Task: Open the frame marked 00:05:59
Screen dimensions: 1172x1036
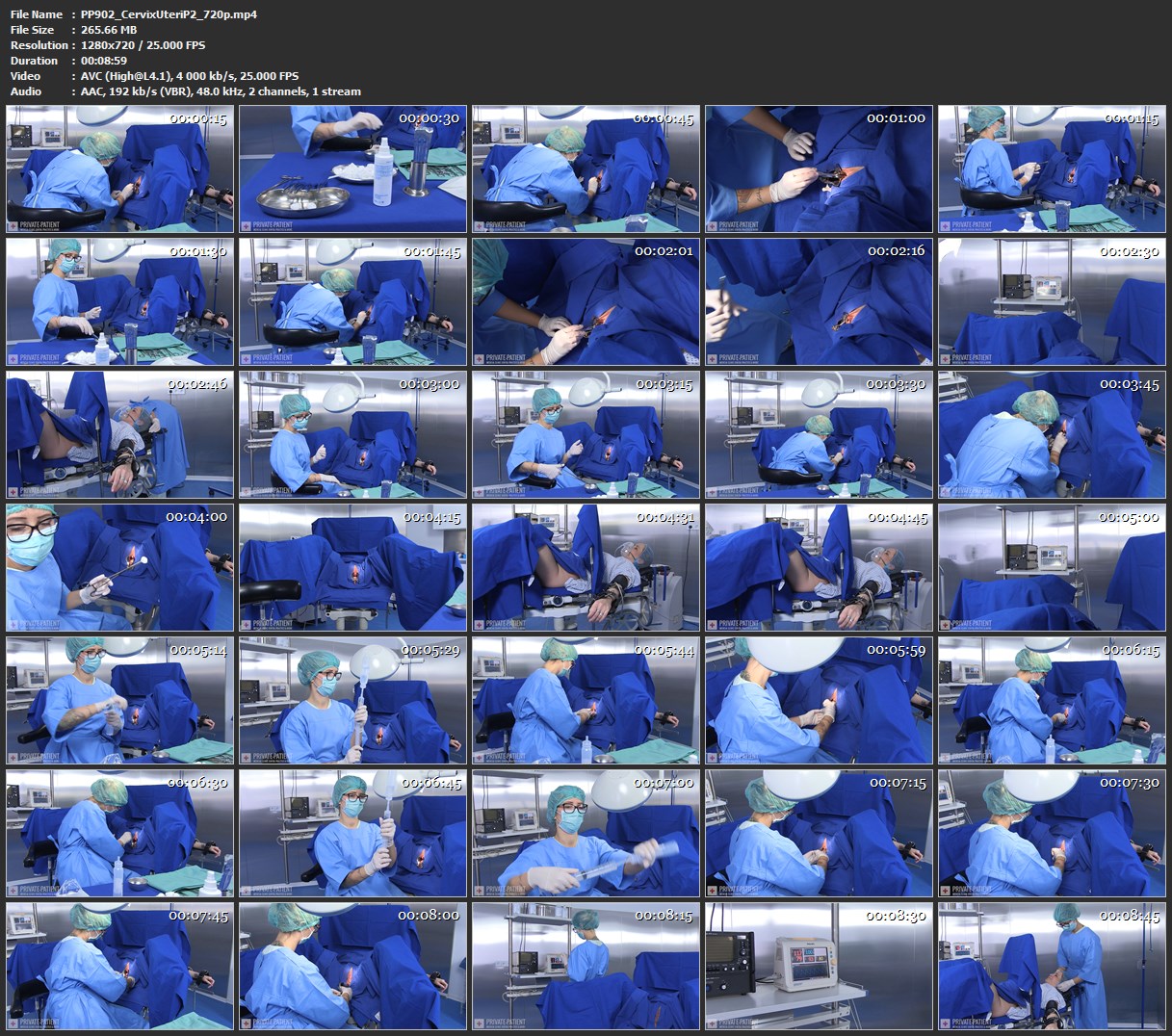Action: [819, 700]
